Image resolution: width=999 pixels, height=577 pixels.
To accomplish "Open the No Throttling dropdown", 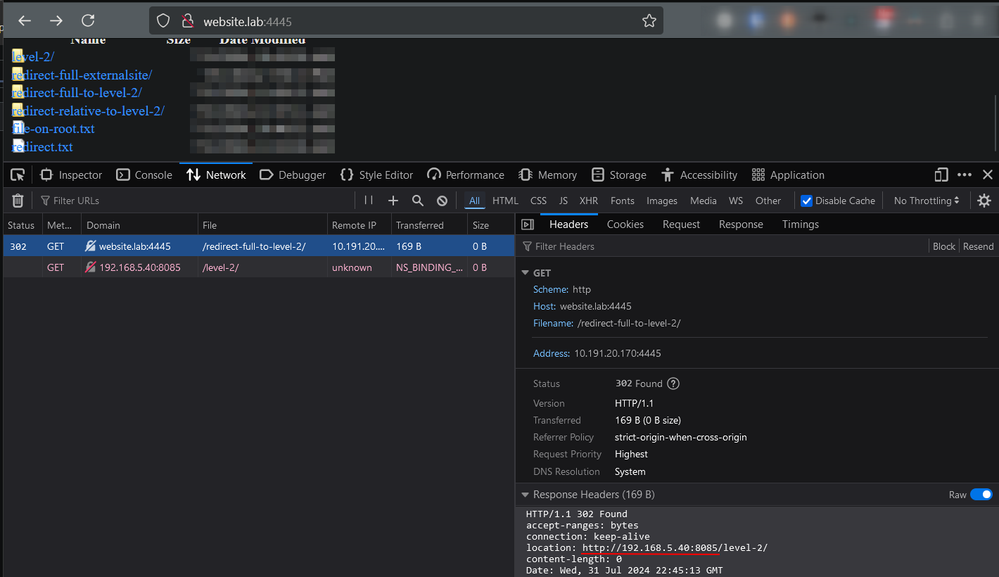I will [926, 201].
